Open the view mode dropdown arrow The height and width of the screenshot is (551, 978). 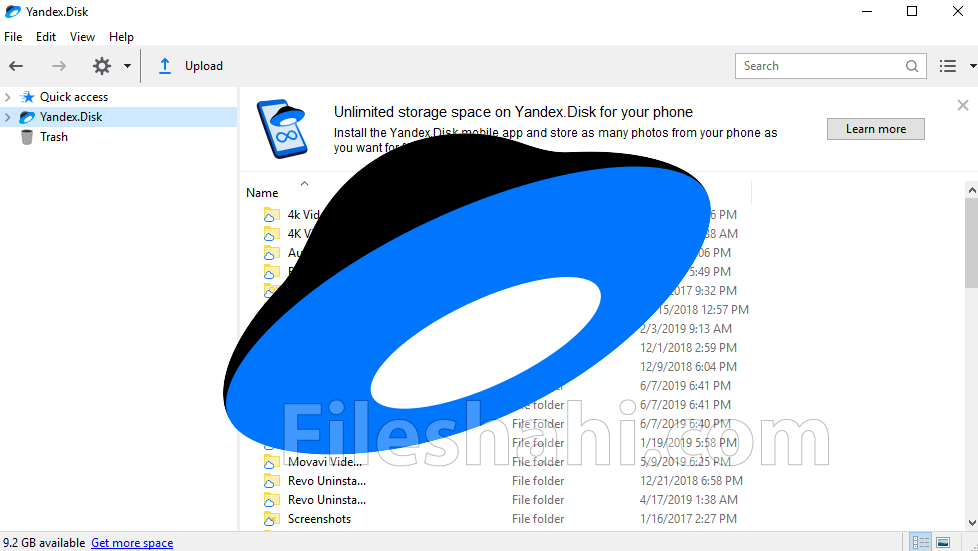tap(972, 66)
